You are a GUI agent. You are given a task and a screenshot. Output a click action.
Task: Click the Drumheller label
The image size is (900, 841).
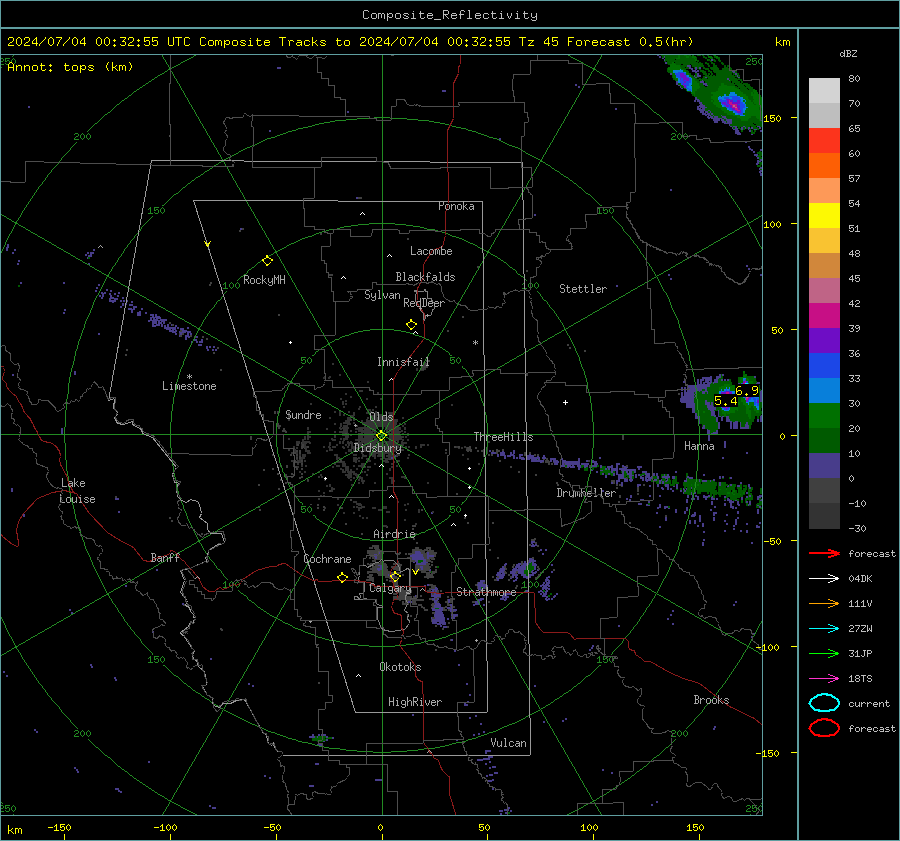[x=586, y=493]
